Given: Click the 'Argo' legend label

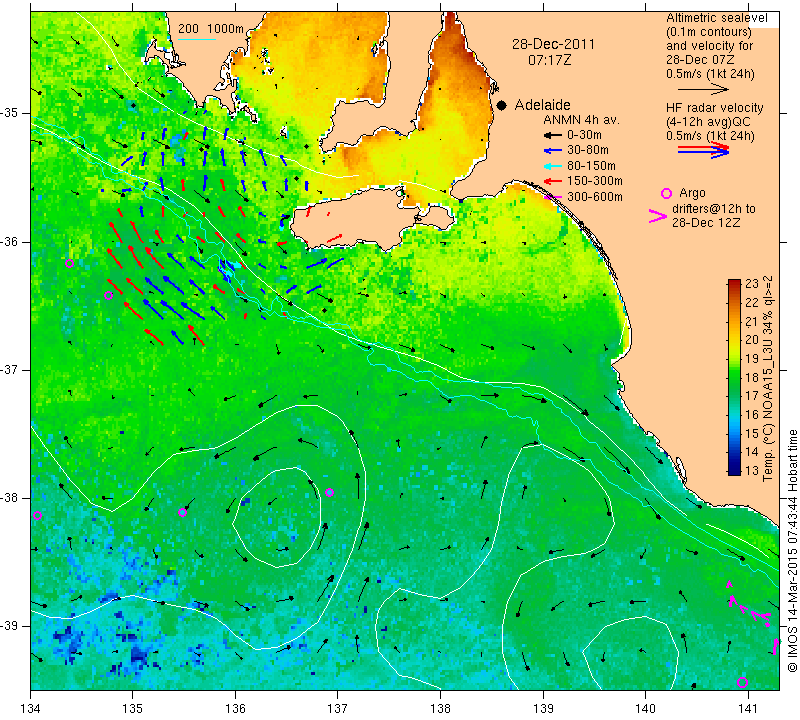Looking at the screenshot, I should coord(692,193).
